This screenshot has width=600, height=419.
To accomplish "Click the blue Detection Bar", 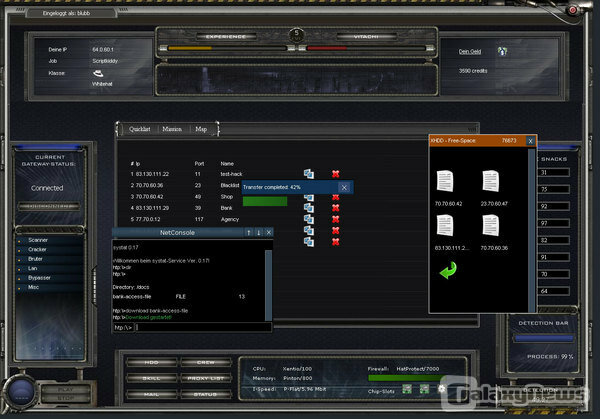I will pyautogui.click(x=544, y=338).
